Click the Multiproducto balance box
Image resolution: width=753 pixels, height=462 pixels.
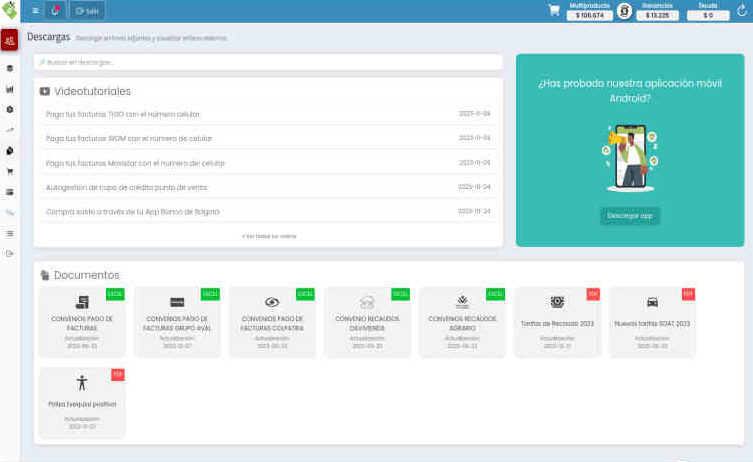589,15
